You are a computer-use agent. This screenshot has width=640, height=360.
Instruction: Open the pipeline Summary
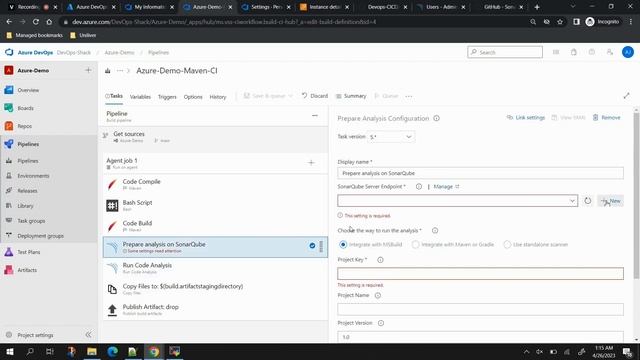pyautogui.click(x=351, y=96)
